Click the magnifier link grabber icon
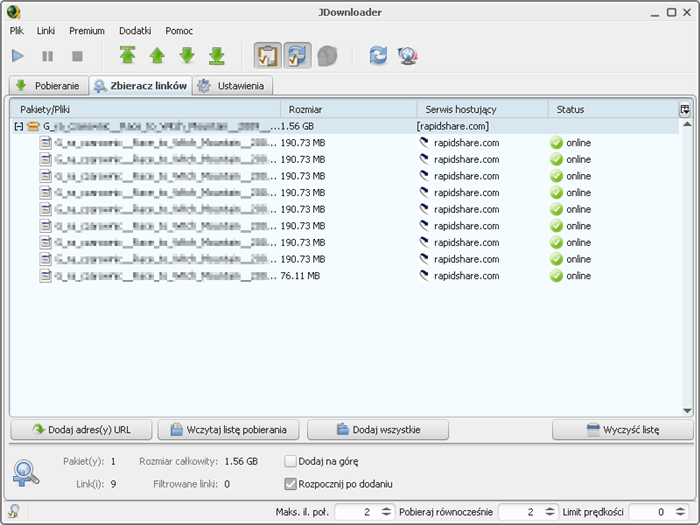The width and height of the screenshot is (700, 525). [26, 473]
